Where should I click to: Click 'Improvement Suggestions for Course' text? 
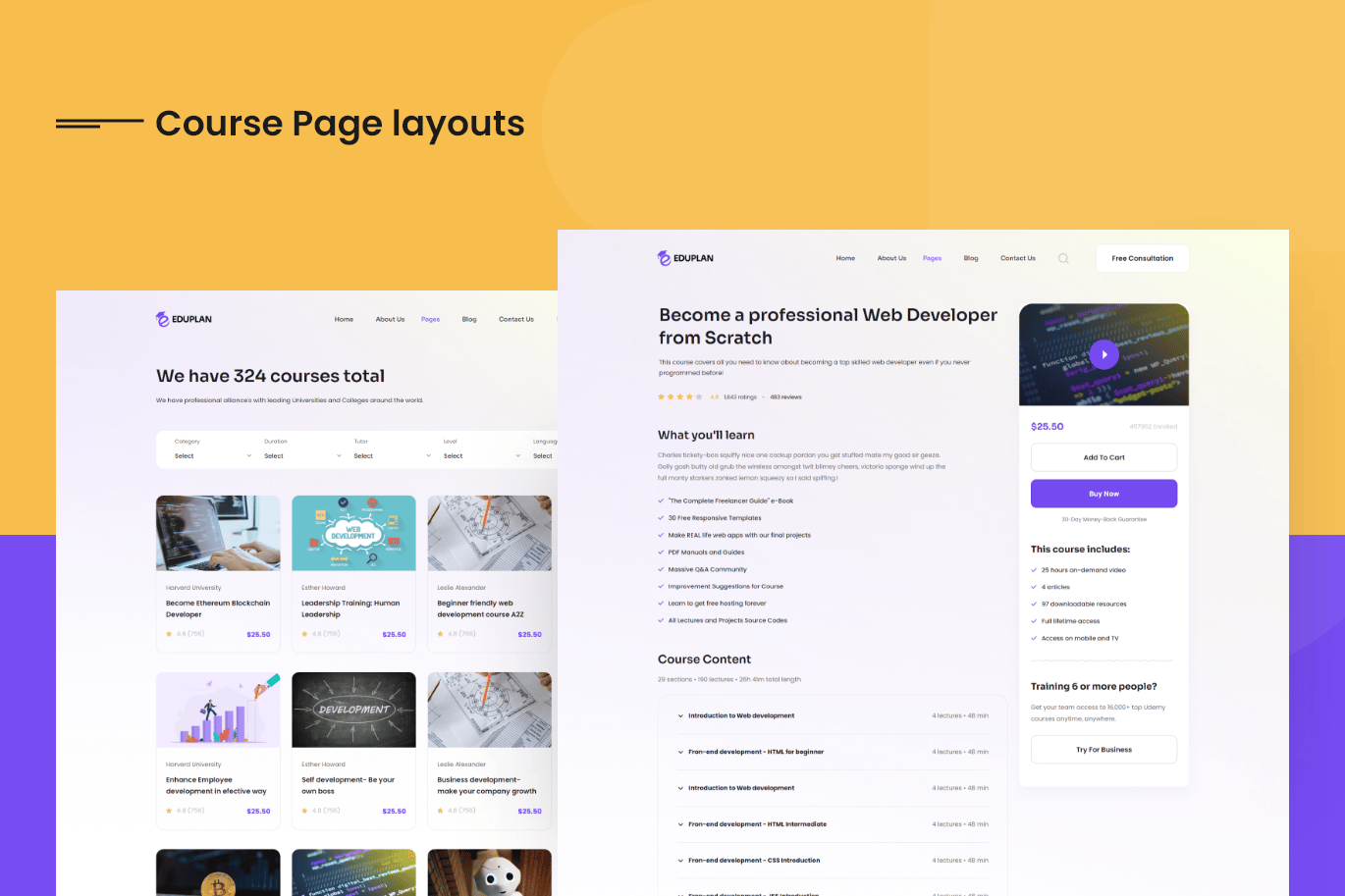click(726, 587)
